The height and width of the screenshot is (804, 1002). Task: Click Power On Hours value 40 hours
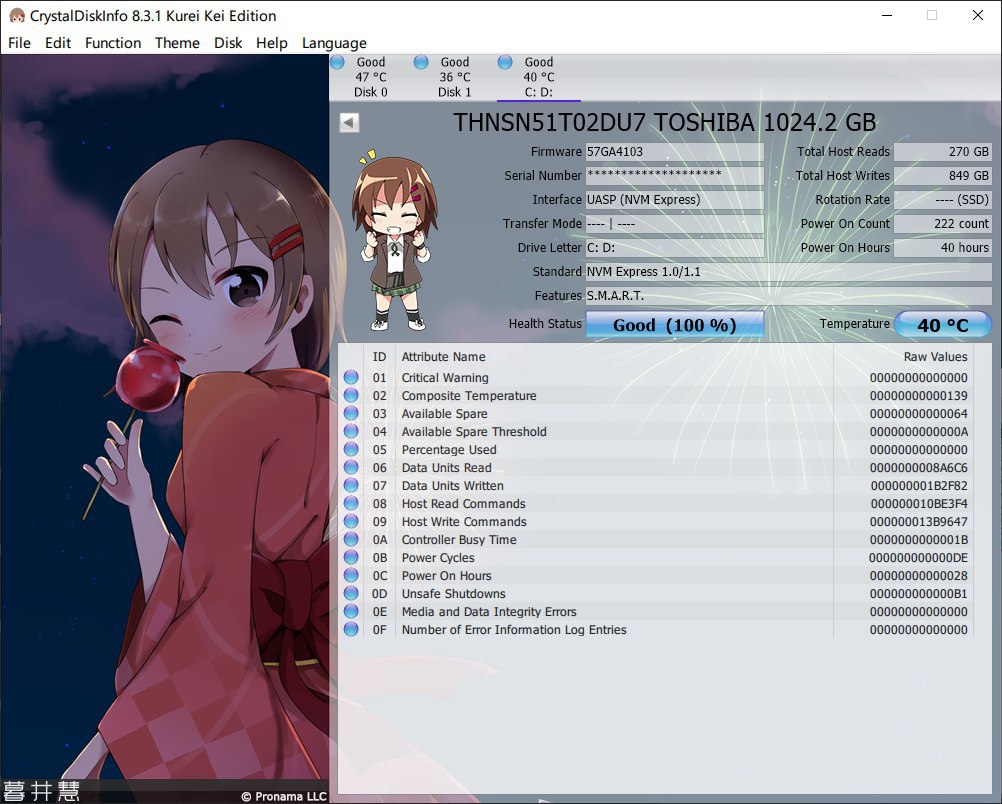[x=943, y=247]
